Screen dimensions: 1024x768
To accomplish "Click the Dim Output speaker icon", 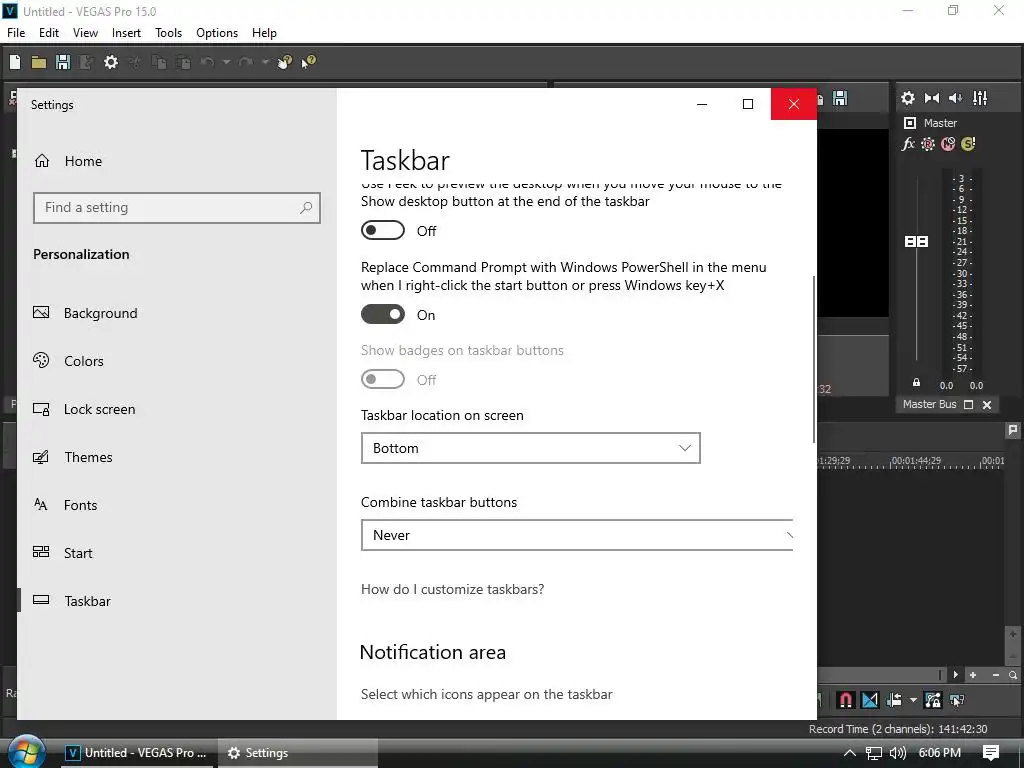I will (955, 98).
